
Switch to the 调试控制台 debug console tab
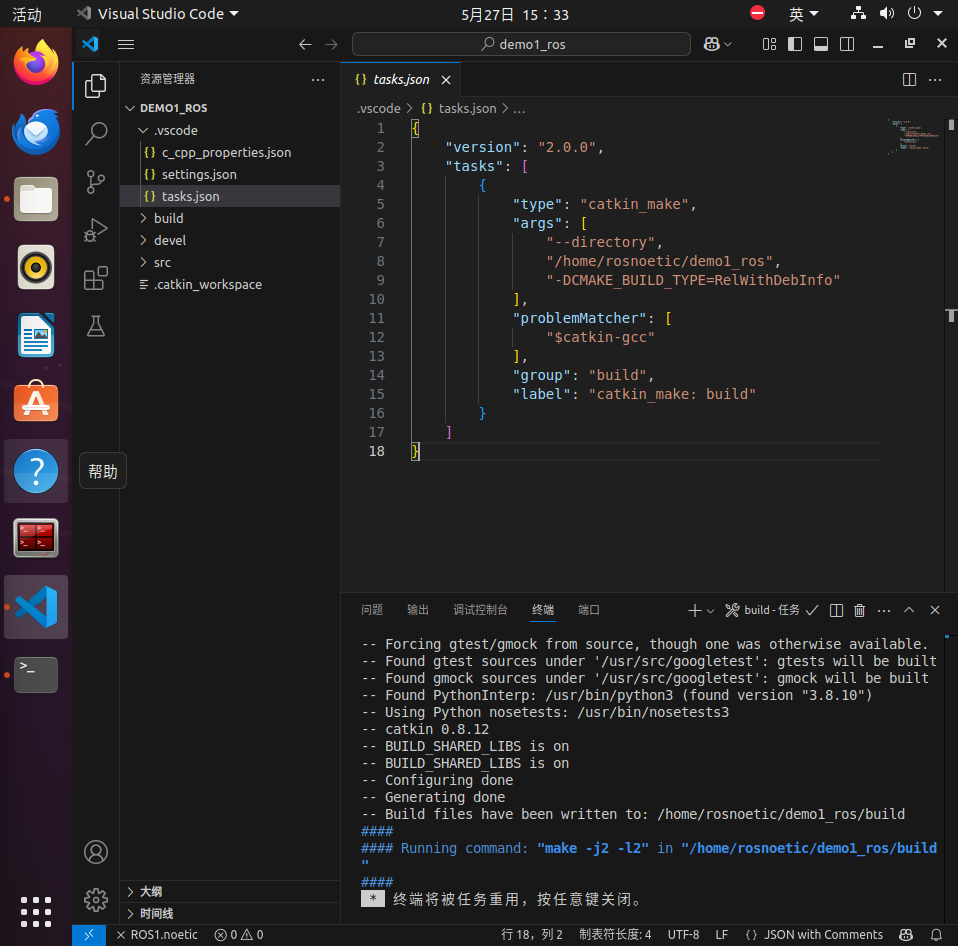point(480,610)
